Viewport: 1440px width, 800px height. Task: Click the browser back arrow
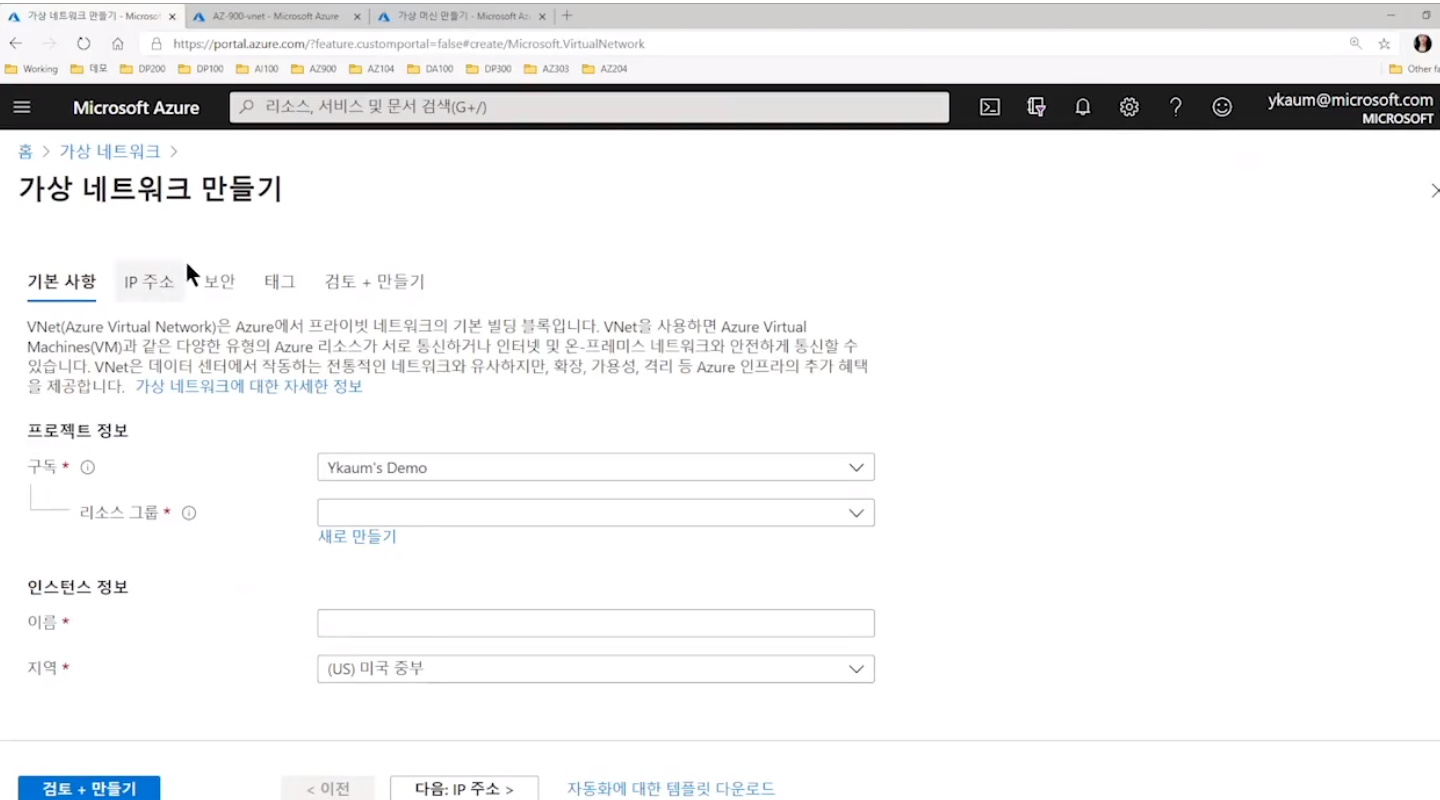(15, 44)
